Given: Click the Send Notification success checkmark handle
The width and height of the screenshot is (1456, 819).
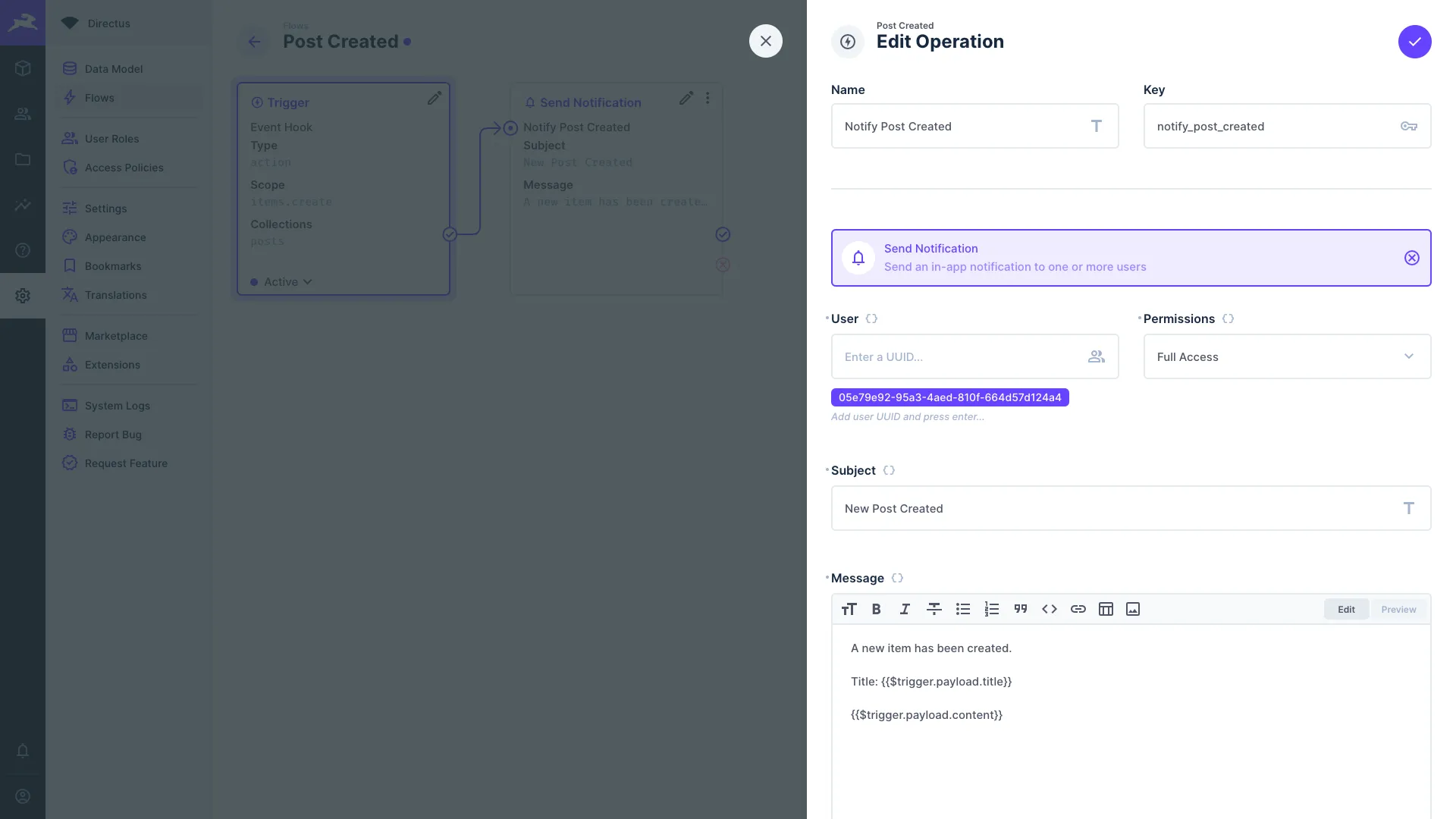Looking at the screenshot, I should tap(723, 234).
